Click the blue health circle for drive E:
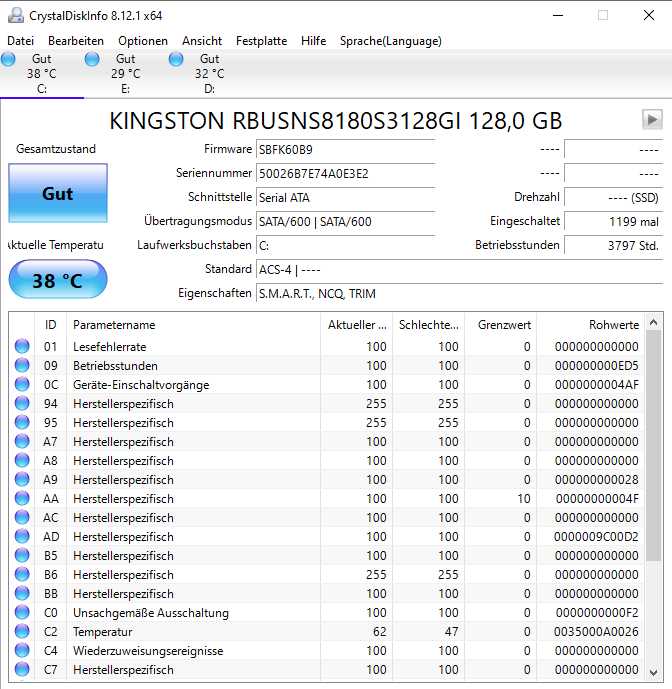This screenshot has height=689, width=672. pos(92,59)
